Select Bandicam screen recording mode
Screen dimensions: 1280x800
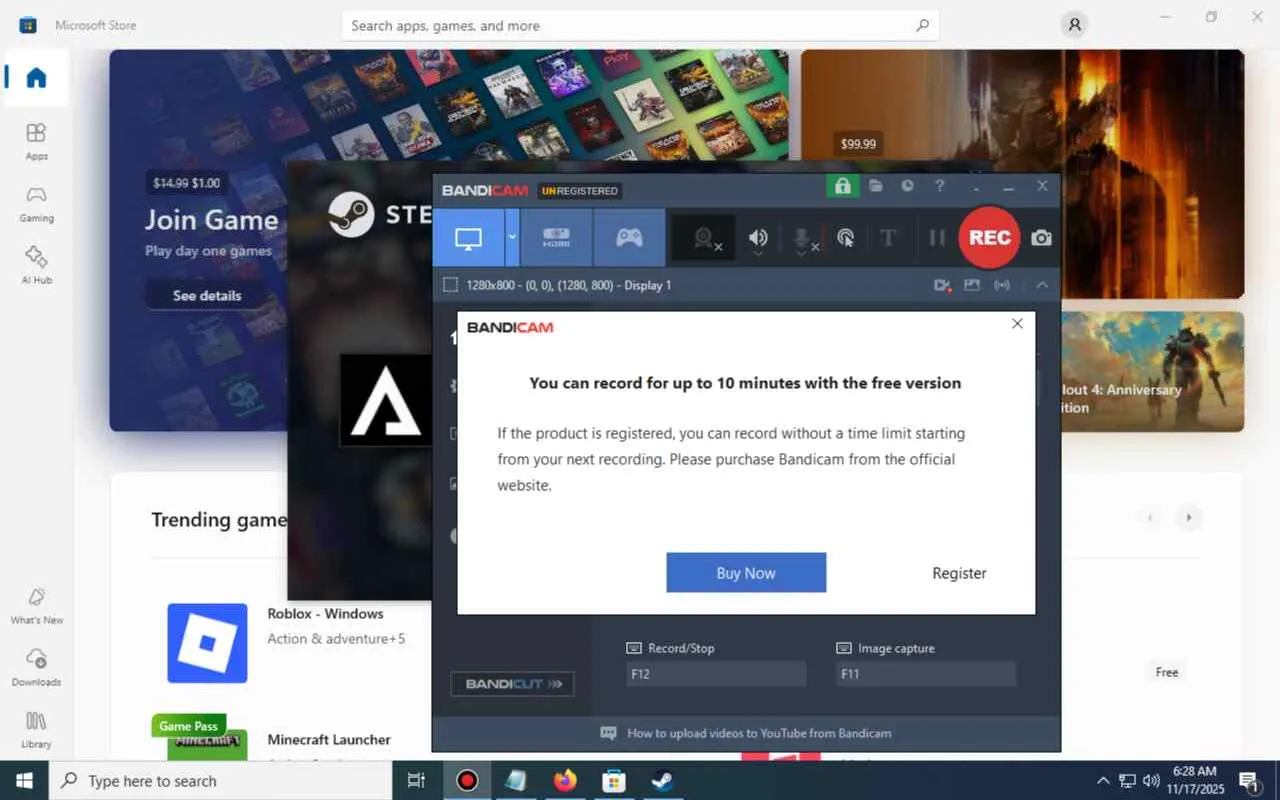tap(468, 238)
